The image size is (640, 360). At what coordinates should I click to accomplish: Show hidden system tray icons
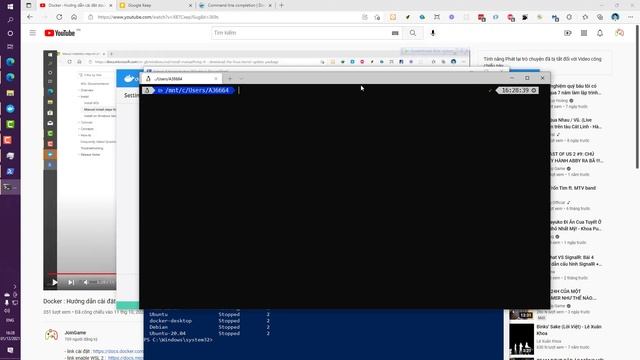(x=15, y=287)
